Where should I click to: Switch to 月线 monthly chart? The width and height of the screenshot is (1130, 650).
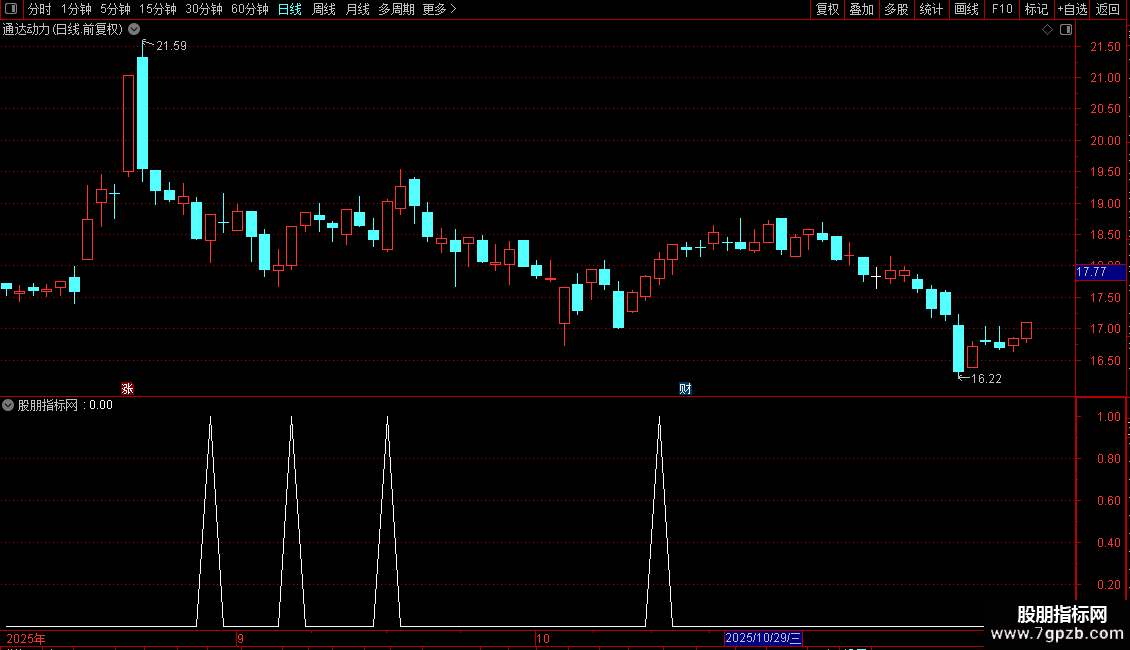click(357, 9)
